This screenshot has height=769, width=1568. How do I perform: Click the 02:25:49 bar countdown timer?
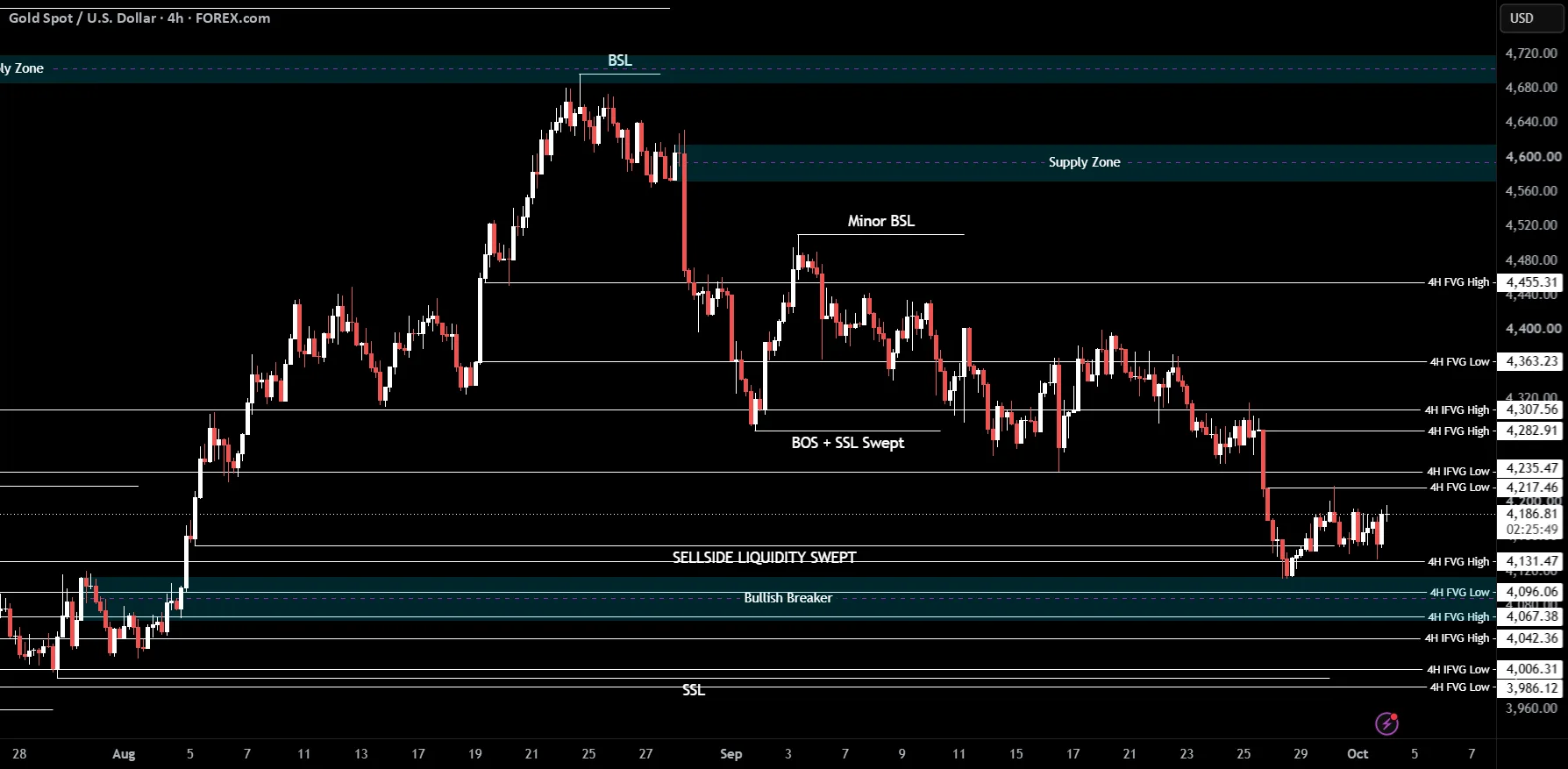click(1531, 530)
